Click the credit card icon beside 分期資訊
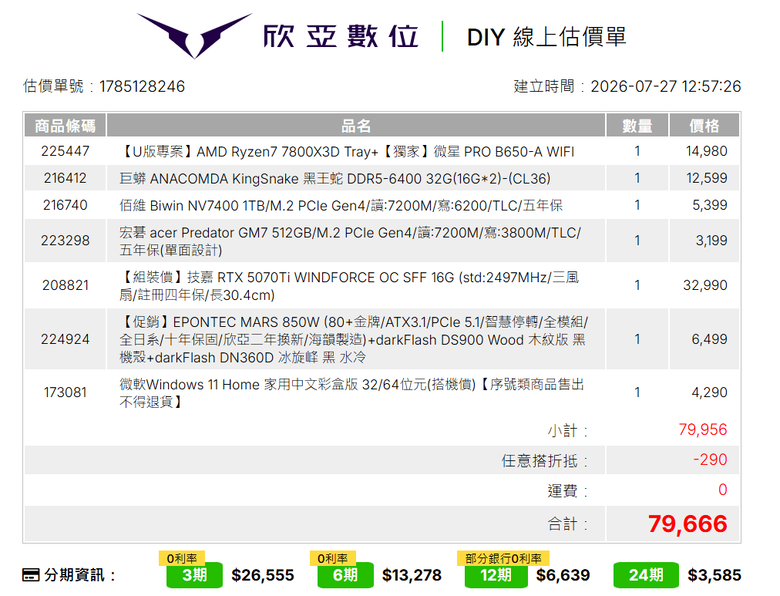Image resolution: width=780 pixels, height=596 pixels. point(31,575)
